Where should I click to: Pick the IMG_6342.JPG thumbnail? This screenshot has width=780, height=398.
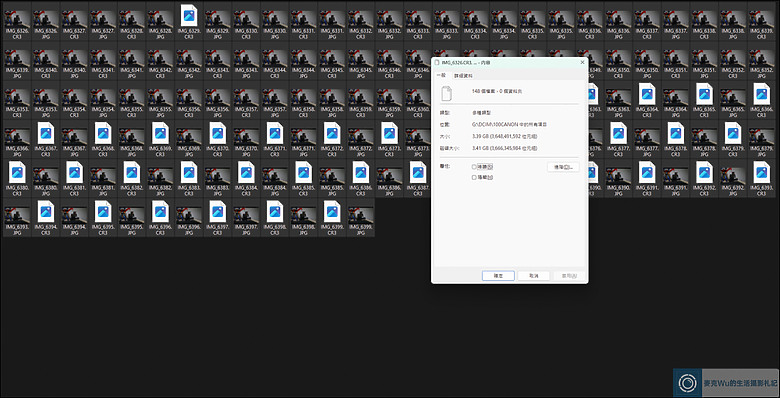pyautogui.click(x=189, y=58)
